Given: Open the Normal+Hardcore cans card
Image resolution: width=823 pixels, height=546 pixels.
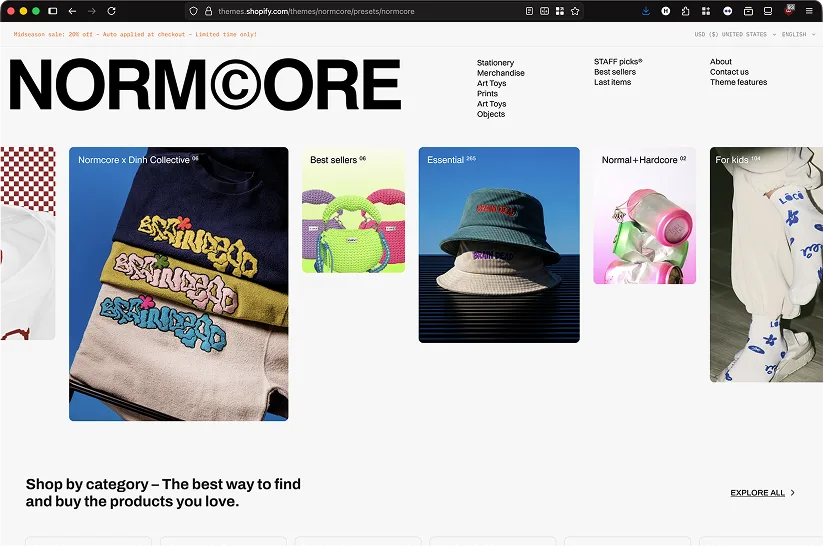Looking at the screenshot, I should pos(645,216).
